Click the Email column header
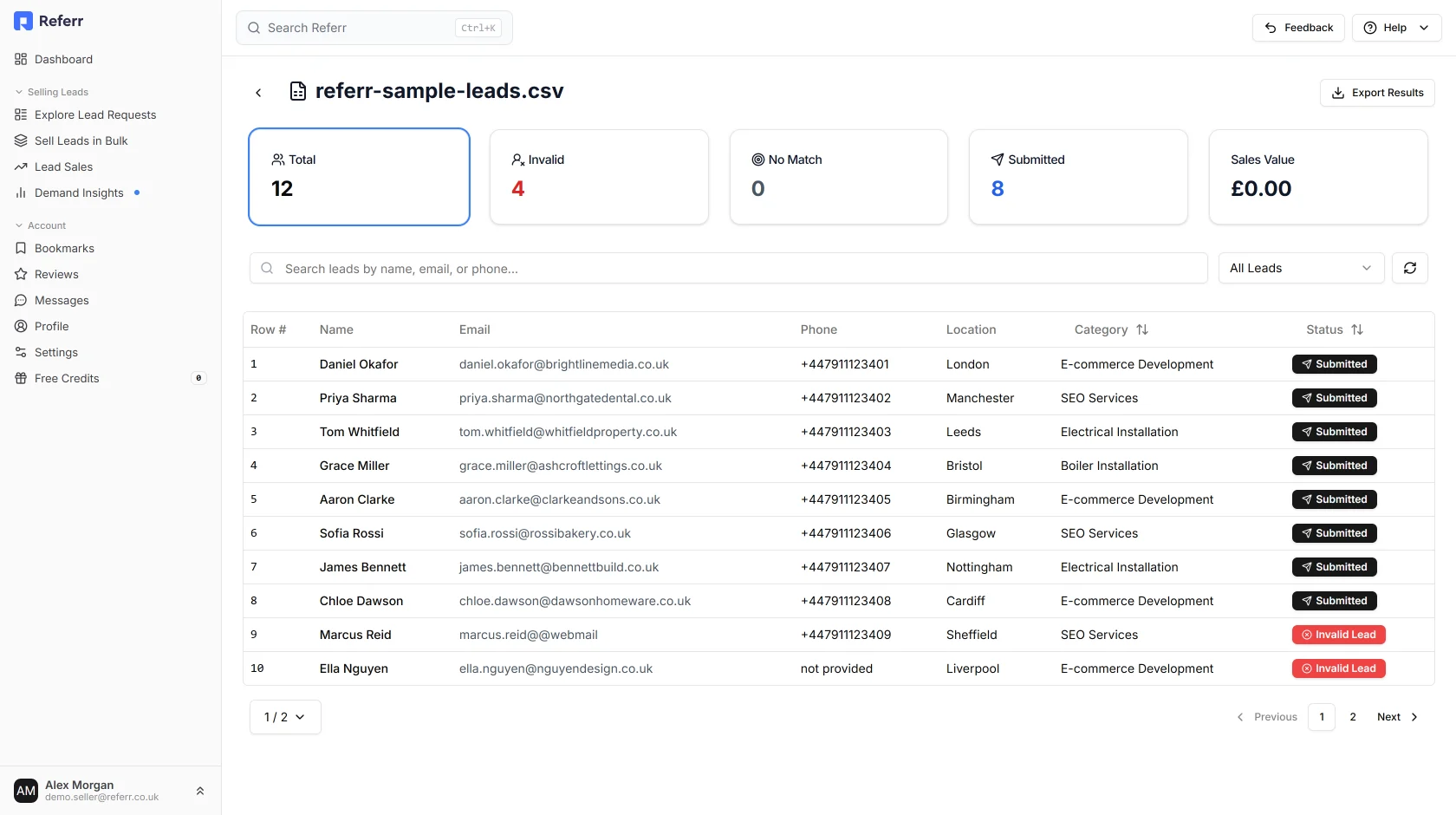The image size is (1456, 815). click(474, 329)
